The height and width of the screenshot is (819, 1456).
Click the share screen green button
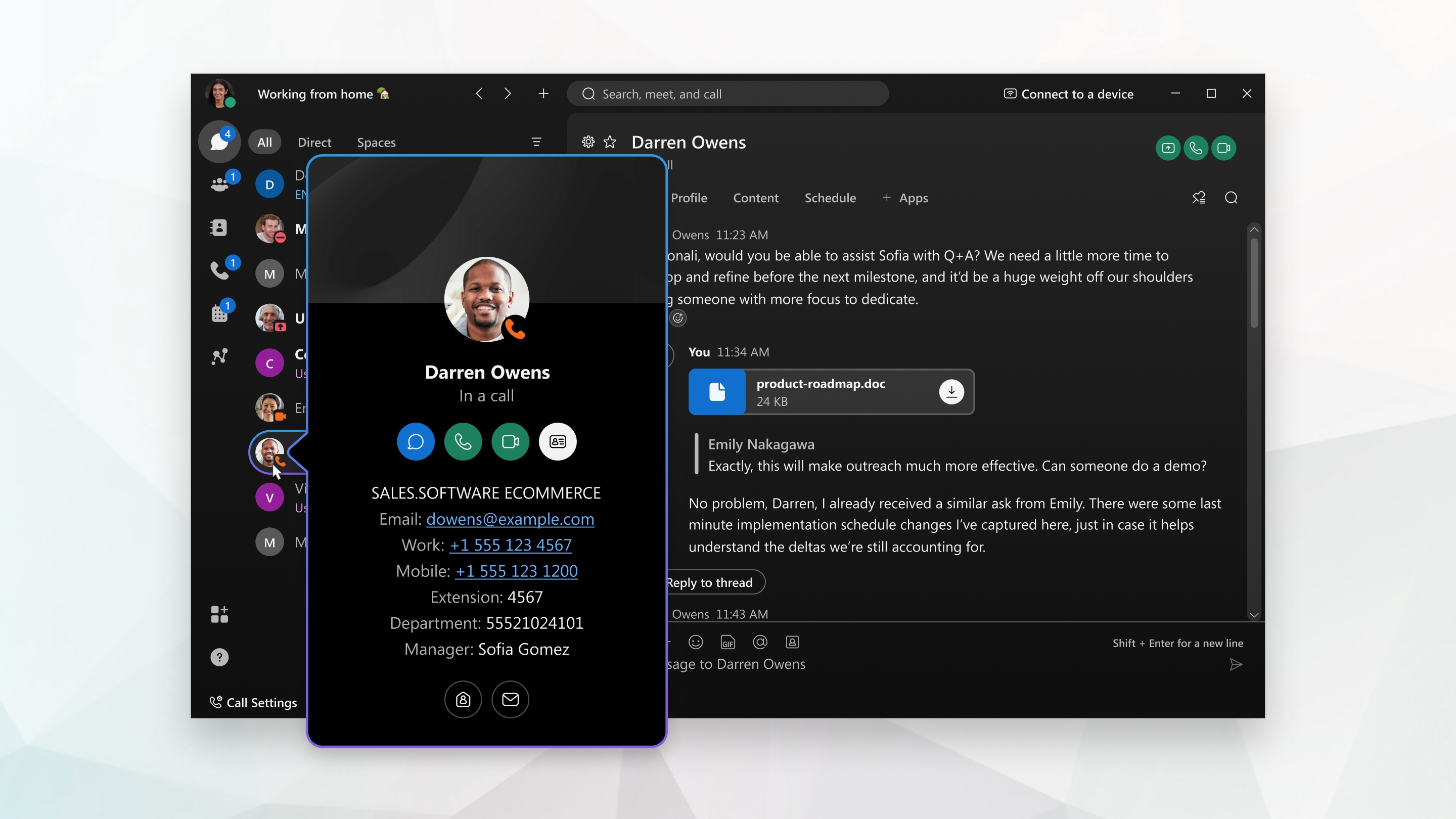point(1168,148)
